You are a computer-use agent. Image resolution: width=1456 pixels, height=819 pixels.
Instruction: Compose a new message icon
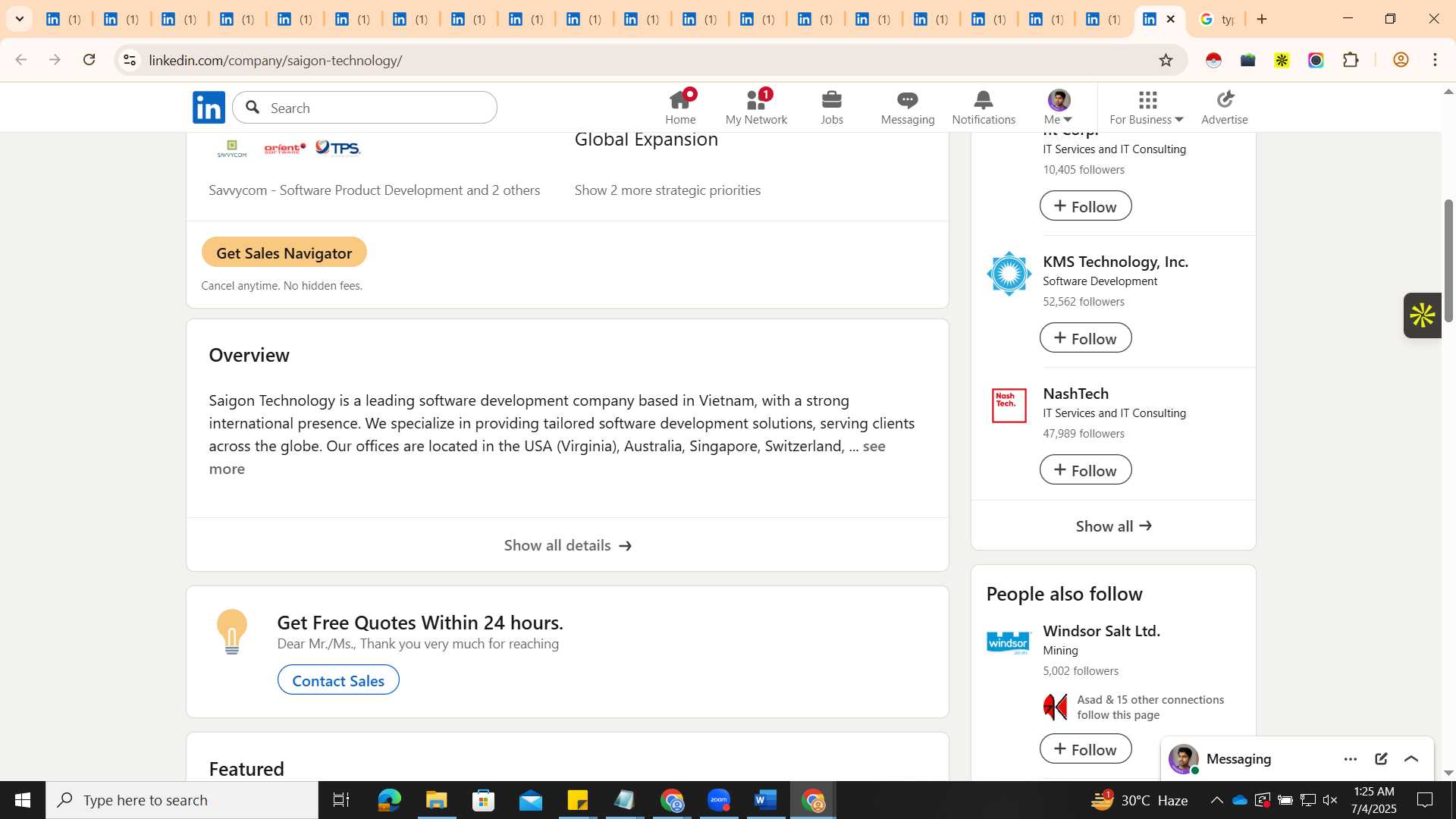click(x=1381, y=759)
